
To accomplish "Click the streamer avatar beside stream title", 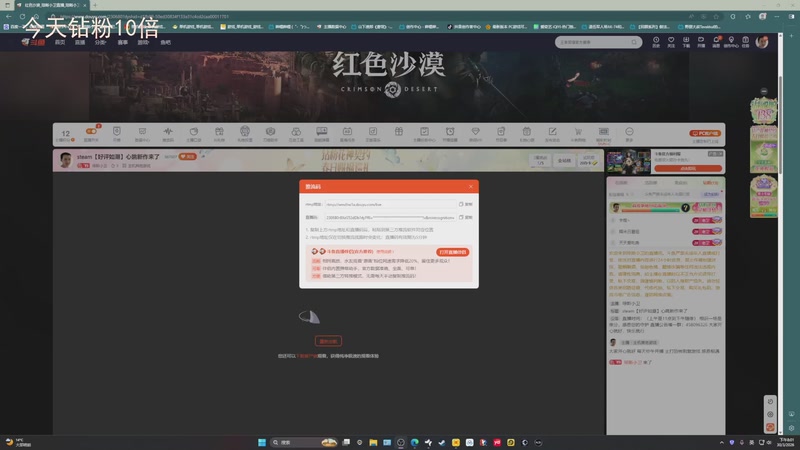I will tap(65, 160).
